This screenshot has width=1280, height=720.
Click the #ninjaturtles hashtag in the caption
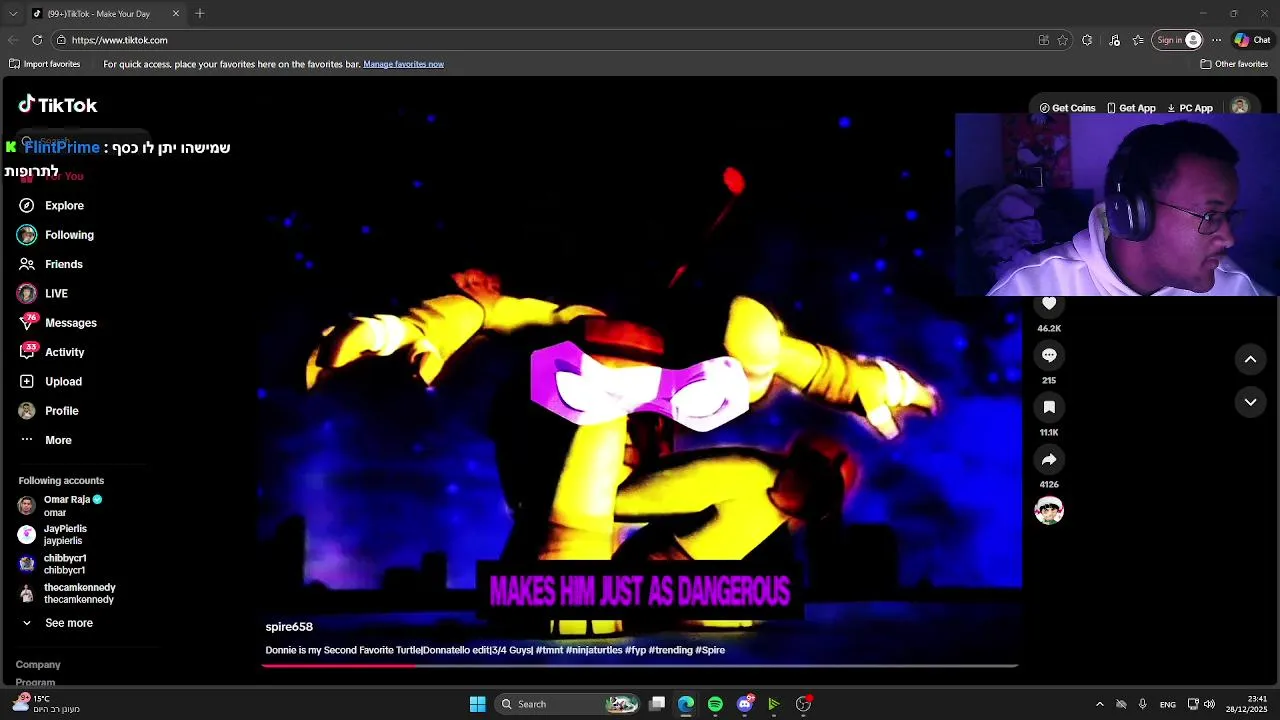594,650
